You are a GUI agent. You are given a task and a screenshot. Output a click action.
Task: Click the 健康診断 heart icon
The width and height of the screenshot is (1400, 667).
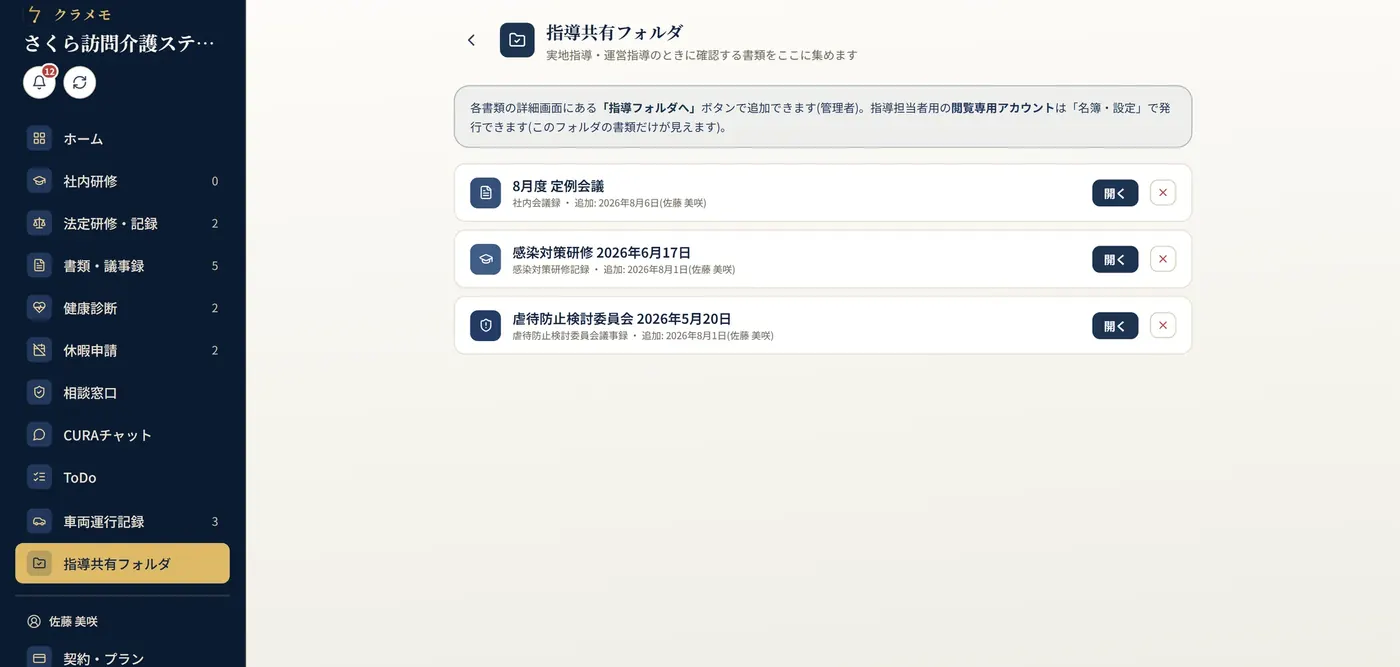point(39,308)
